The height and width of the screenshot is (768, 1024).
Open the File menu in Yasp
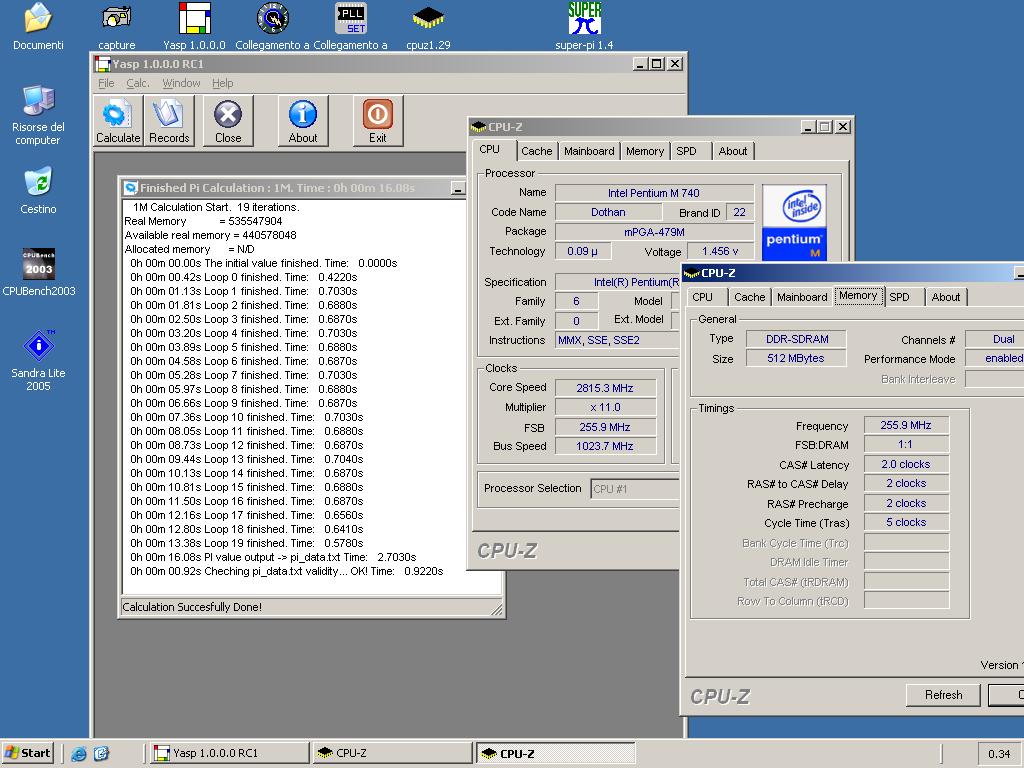(x=106, y=83)
